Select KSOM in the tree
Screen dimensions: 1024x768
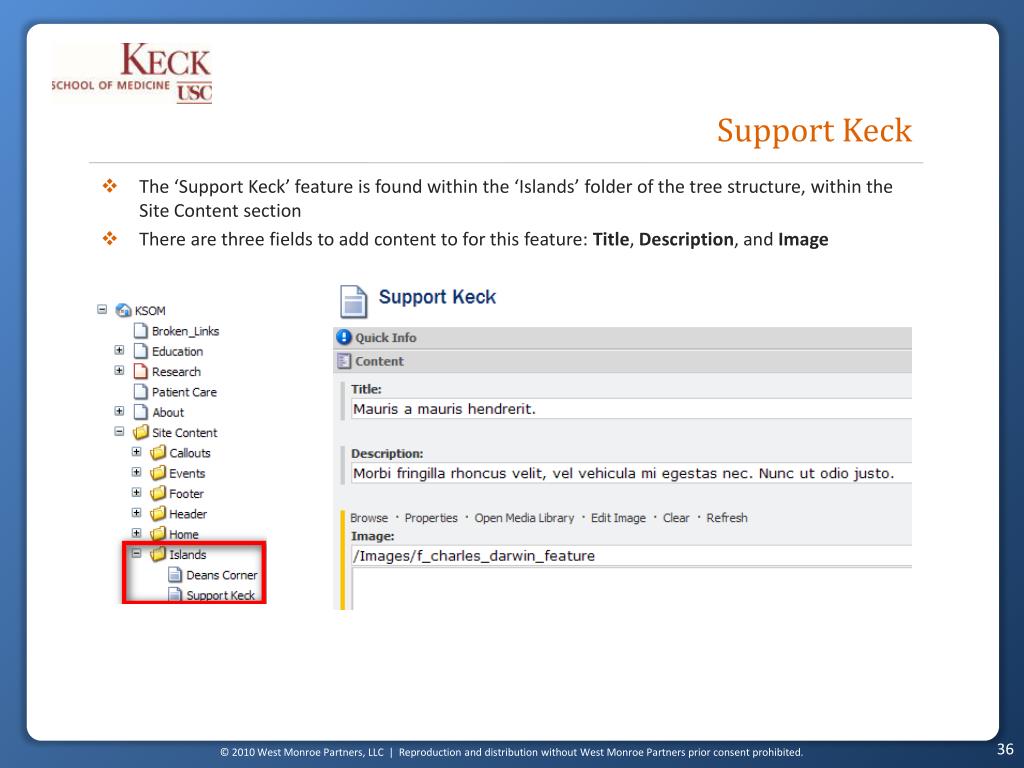[x=150, y=311]
